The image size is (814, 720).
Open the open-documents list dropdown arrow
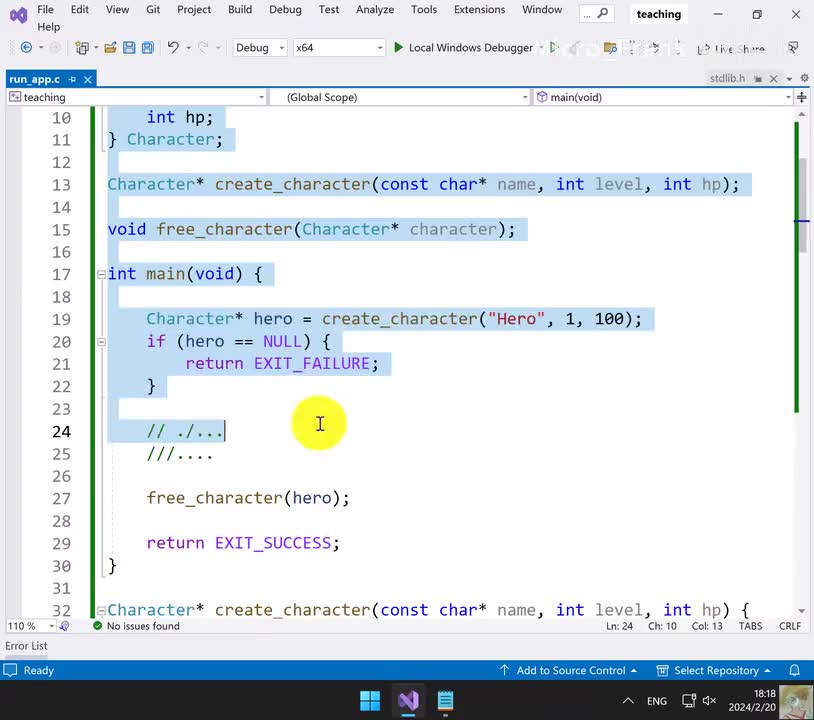[789, 79]
